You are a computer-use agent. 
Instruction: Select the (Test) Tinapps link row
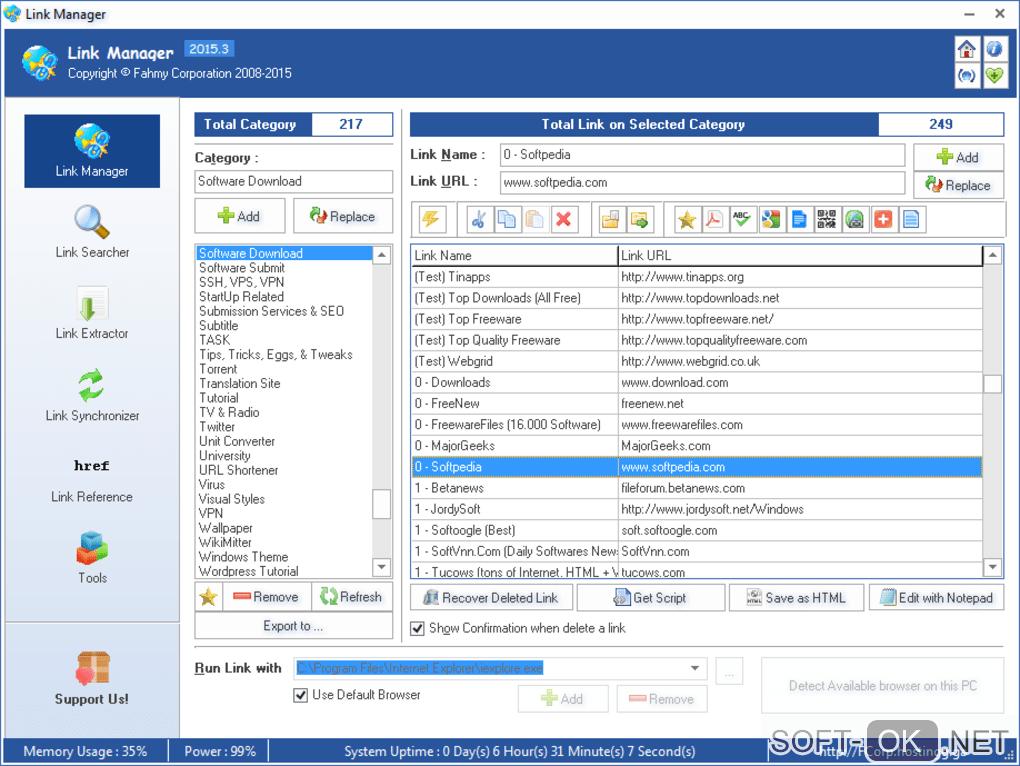pyautogui.click(x=697, y=277)
